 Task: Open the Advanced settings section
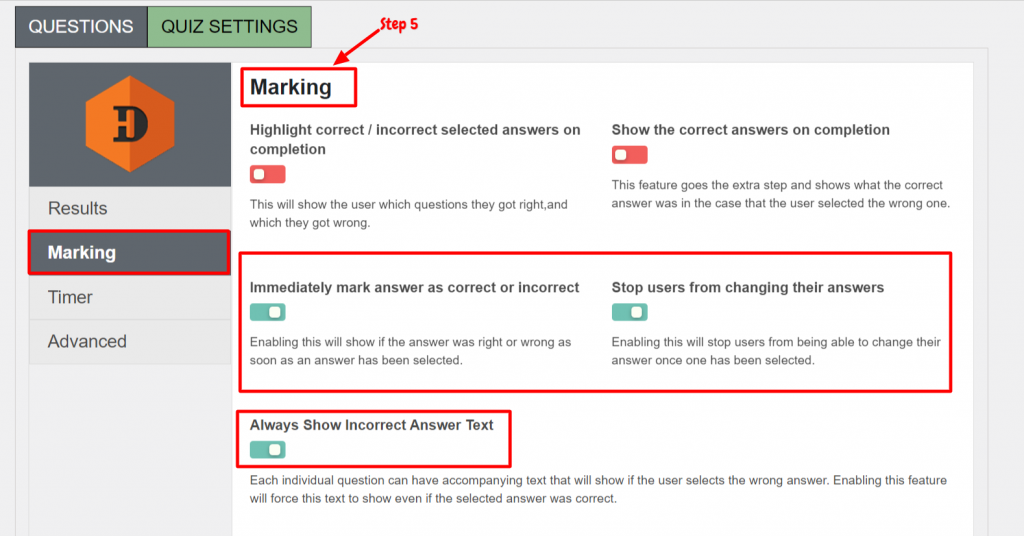click(130, 341)
